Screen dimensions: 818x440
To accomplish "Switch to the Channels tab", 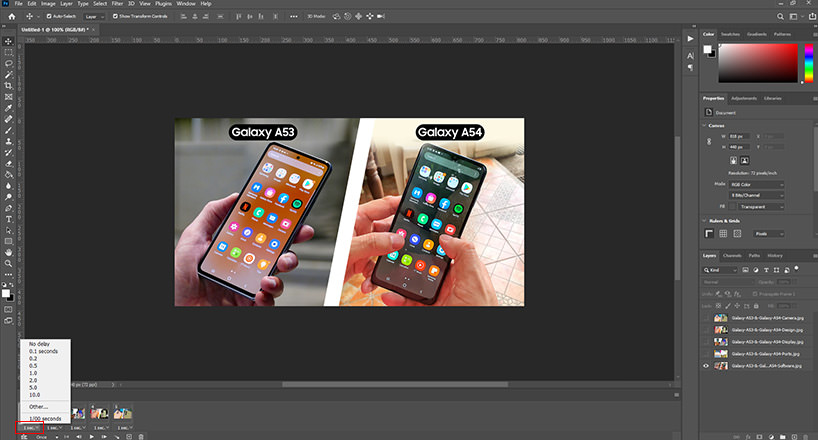I will (732, 256).
